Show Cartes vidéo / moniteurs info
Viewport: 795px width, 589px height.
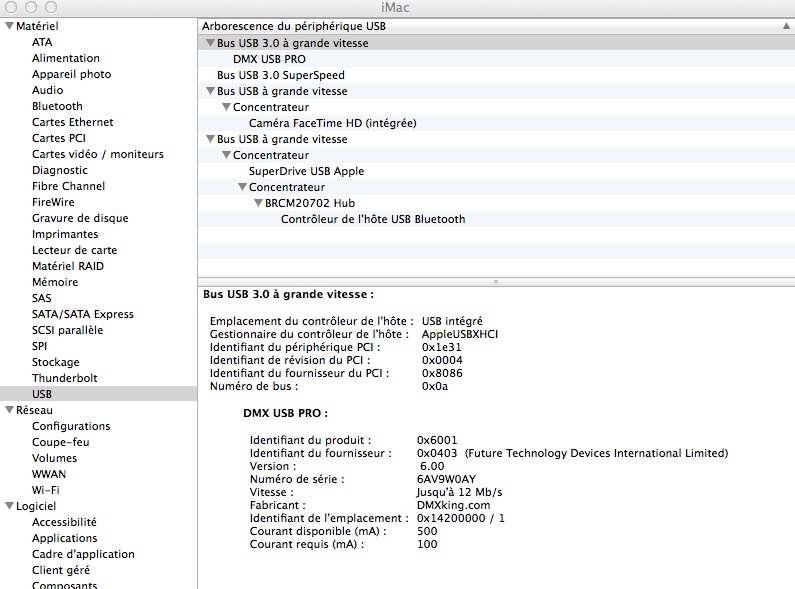(x=97, y=154)
